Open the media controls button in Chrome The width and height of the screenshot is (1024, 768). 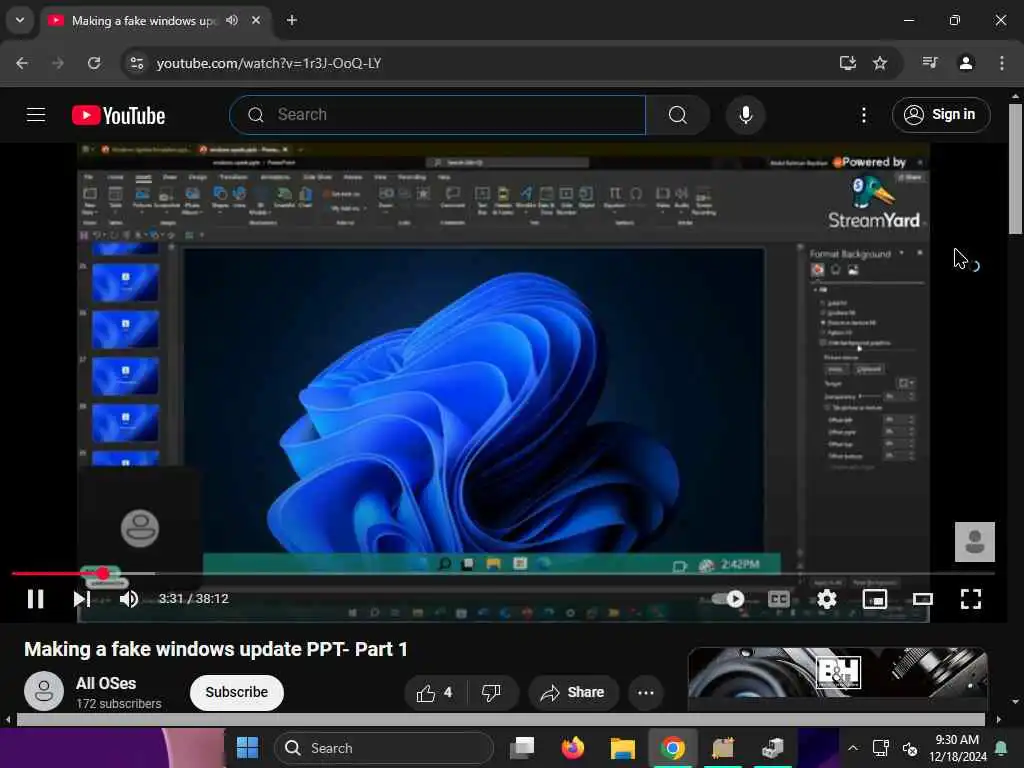930,63
